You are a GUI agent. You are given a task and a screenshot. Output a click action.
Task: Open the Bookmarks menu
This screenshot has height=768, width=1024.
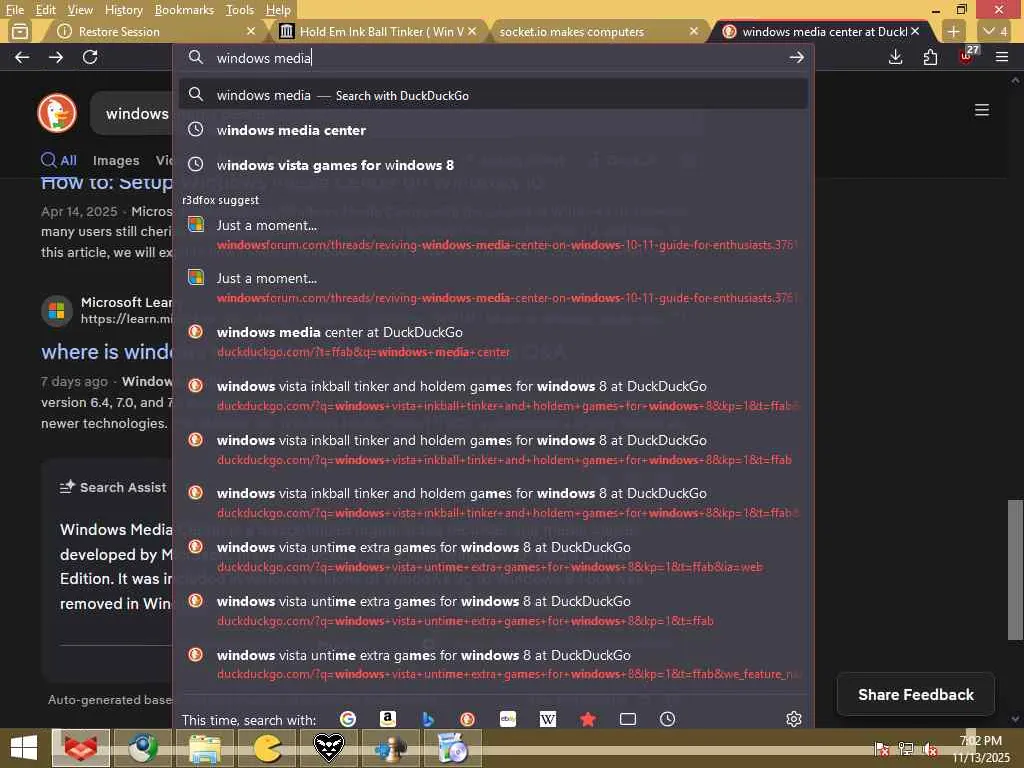[x=184, y=10]
